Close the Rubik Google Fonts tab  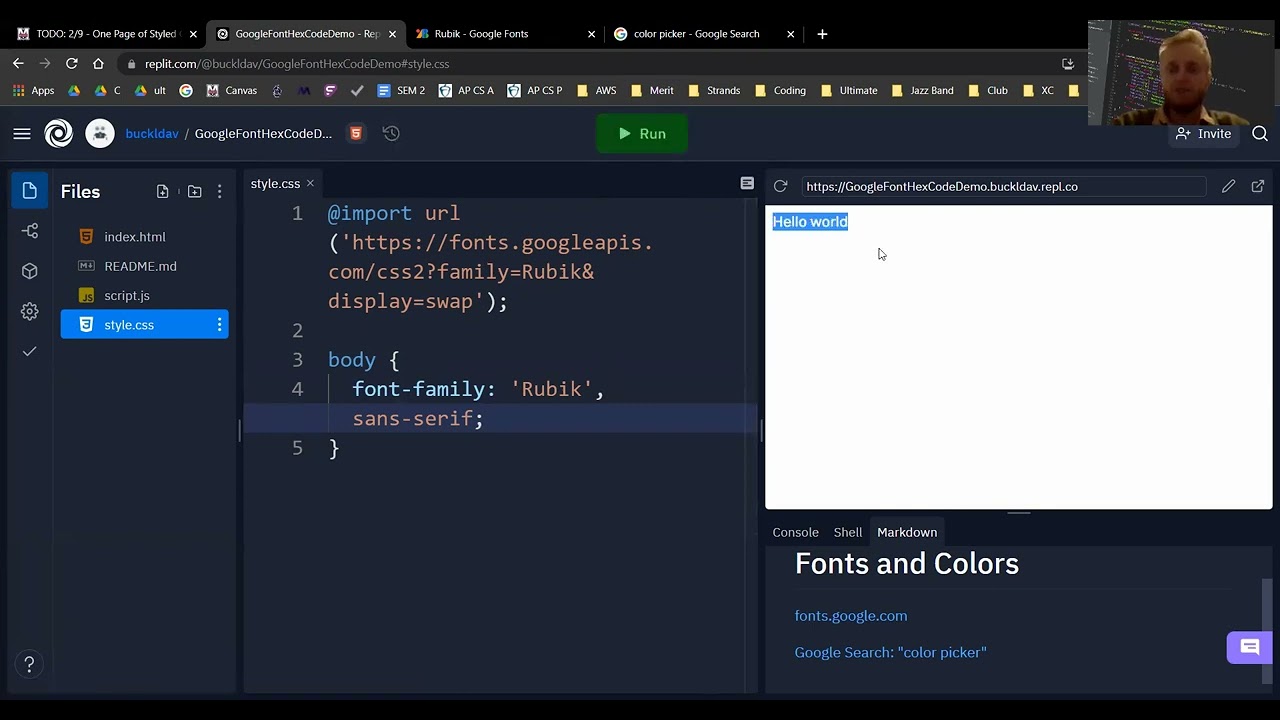click(x=591, y=34)
